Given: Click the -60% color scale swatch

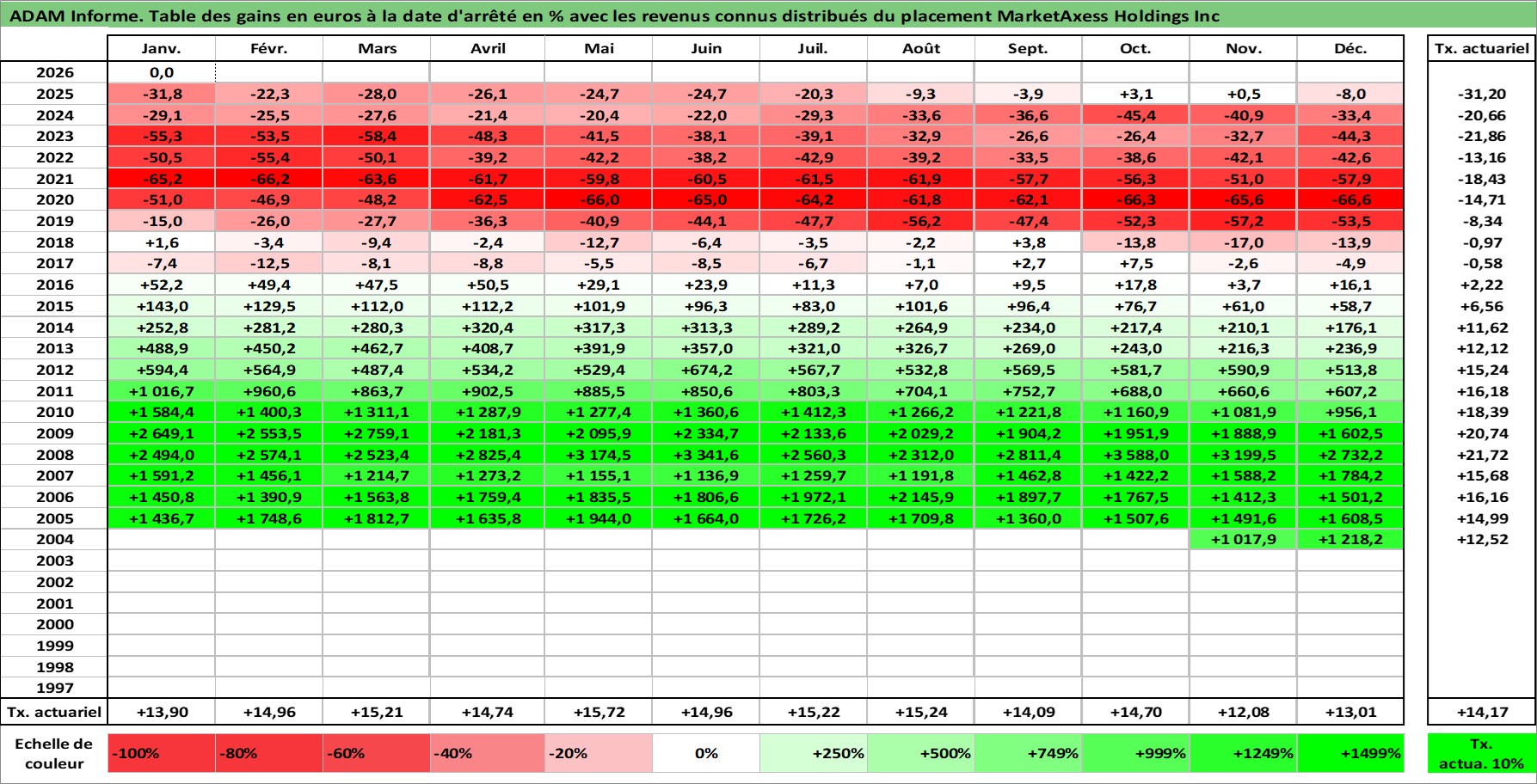Looking at the screenshot, I should (377, 753).
